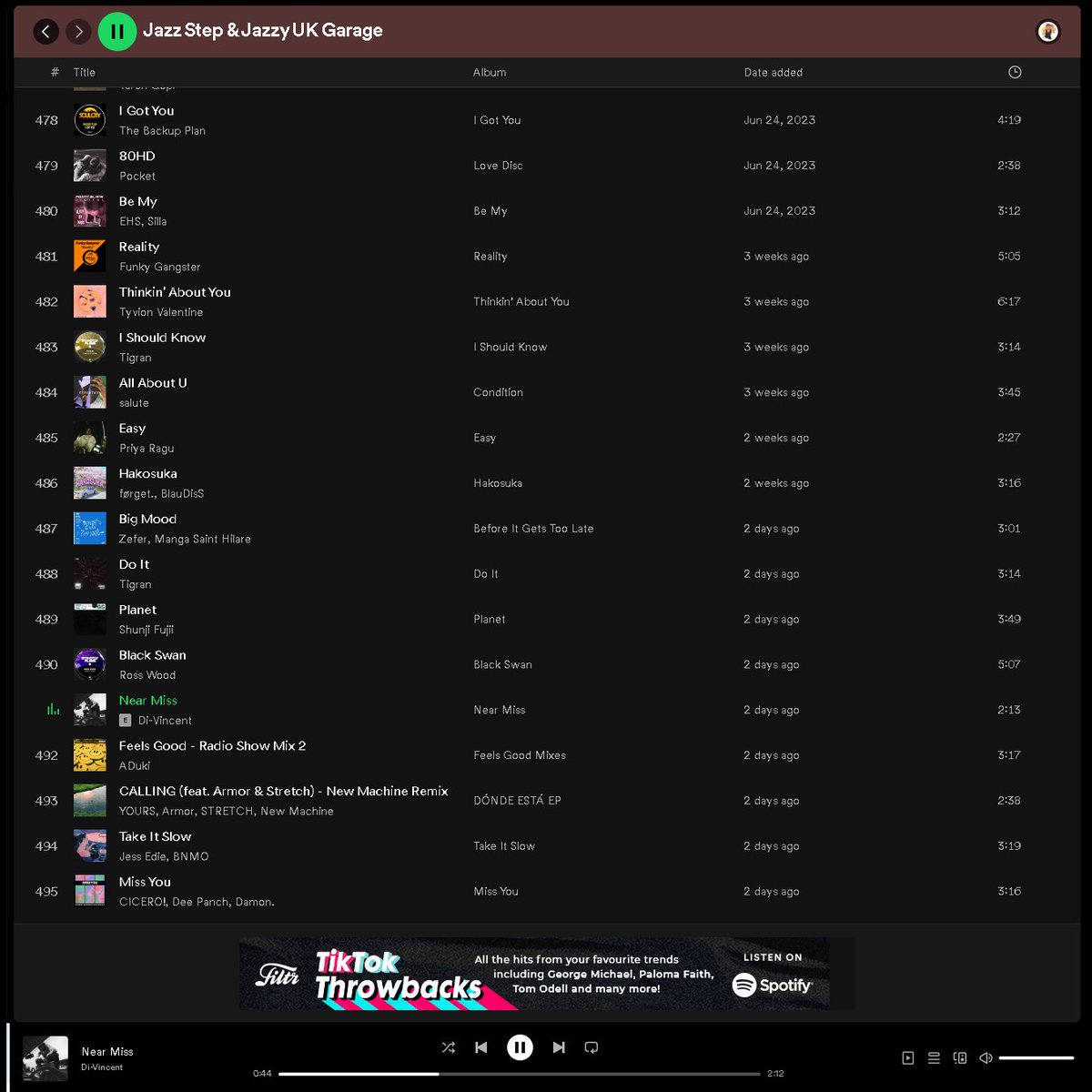This screenshot has height=1092, width=1092.
Task: Toggle repeat mode
Action: (591, 1047)
